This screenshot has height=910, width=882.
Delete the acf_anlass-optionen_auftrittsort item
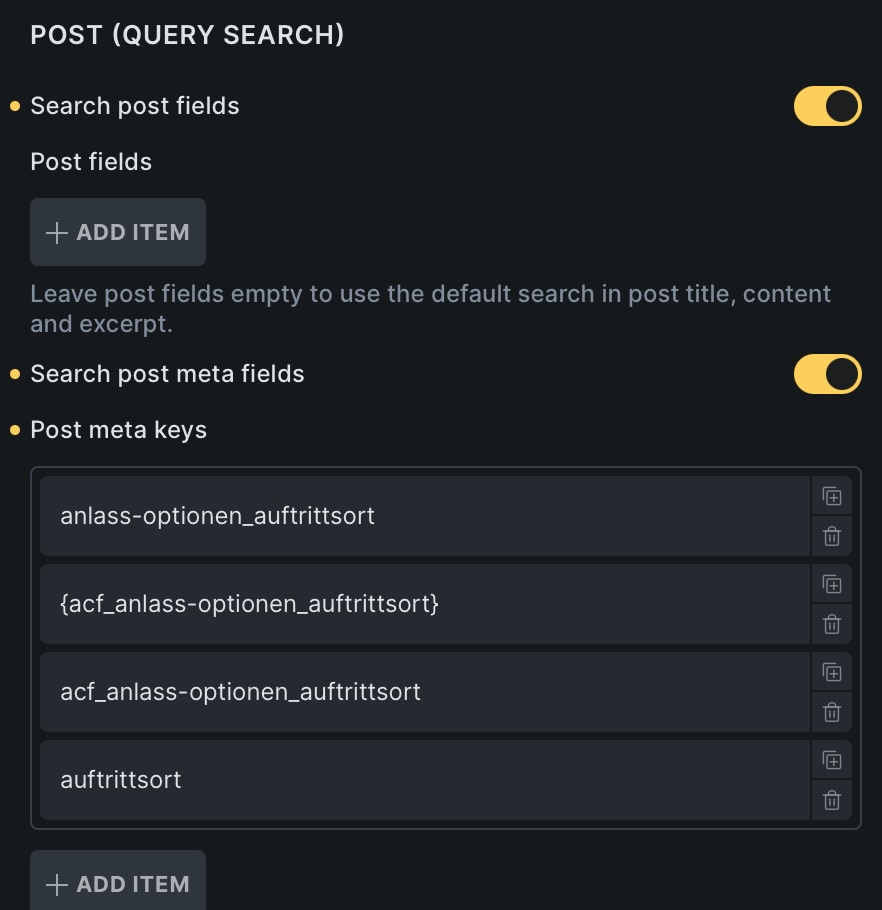(831, 712)
